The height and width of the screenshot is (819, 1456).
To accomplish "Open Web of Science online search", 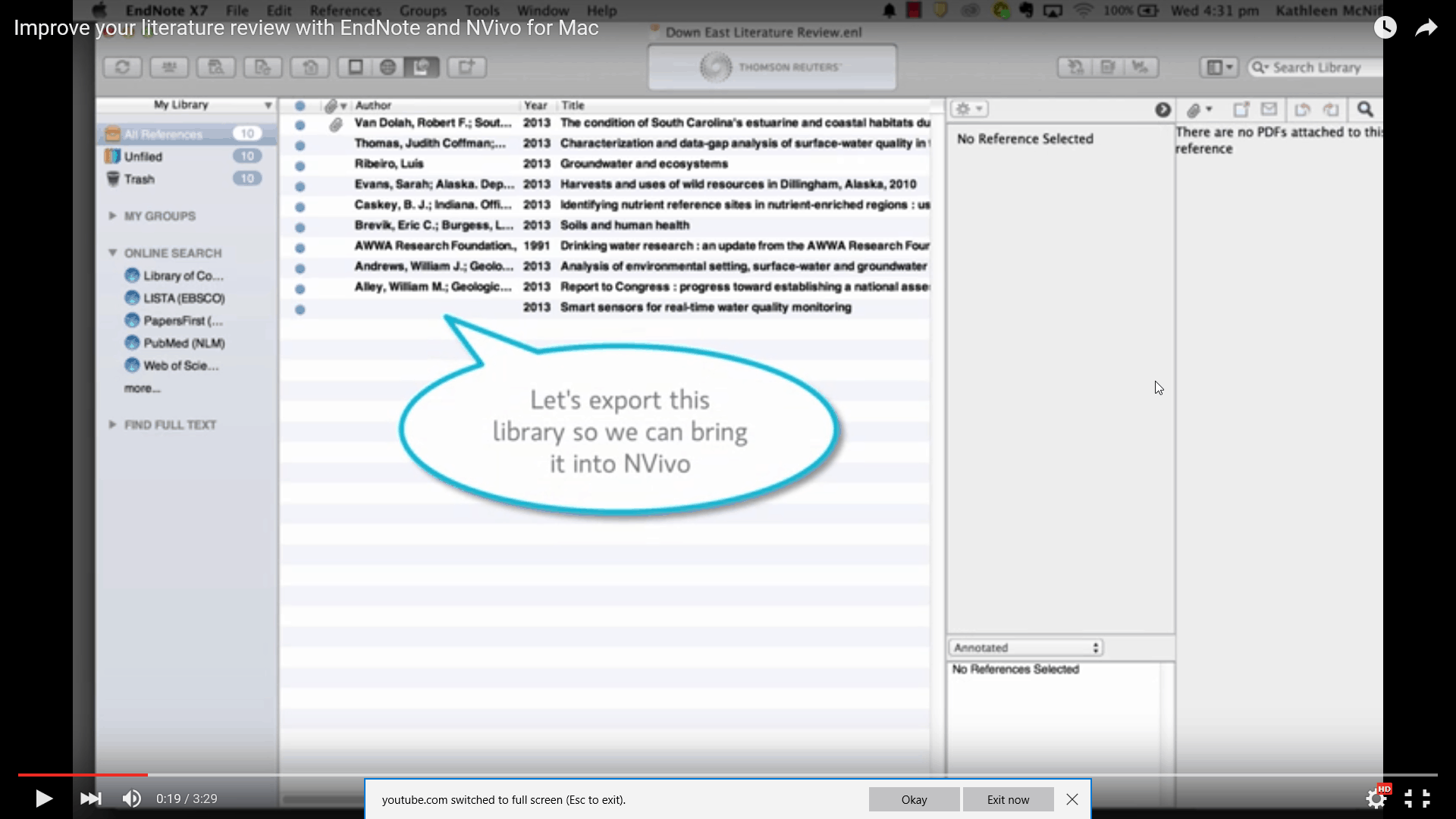I will [172, 366].
